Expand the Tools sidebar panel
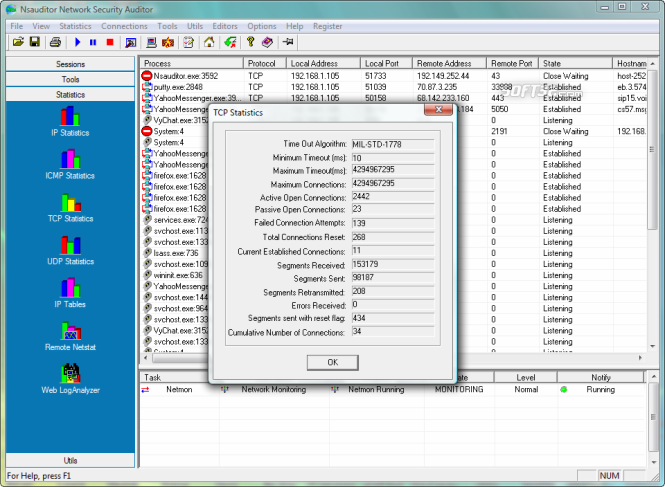Image resolution: width=665 pixels, height=487 pixels. [70, 79]
